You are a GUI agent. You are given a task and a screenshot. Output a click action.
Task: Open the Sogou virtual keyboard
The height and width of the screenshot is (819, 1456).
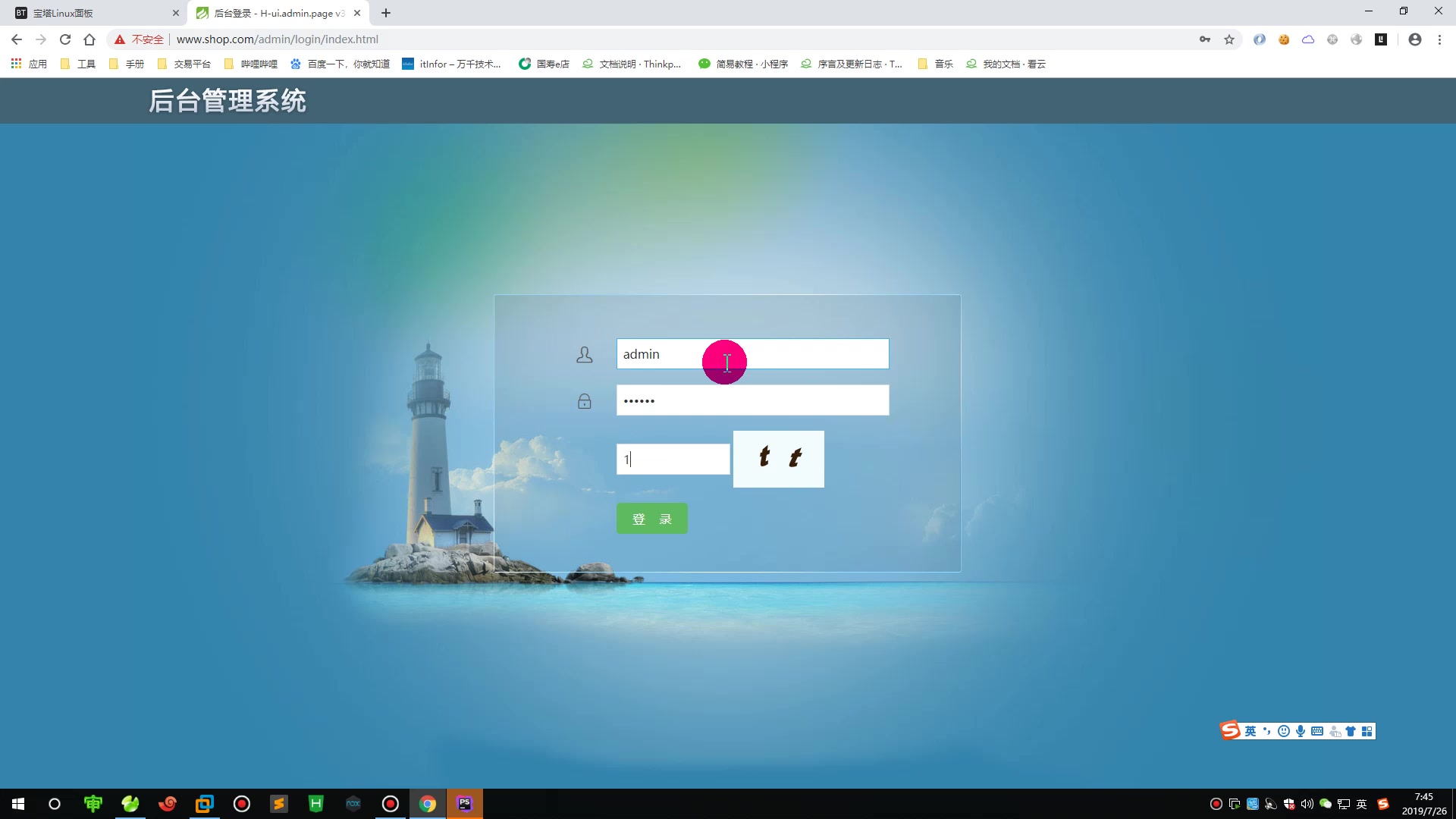tap(1318, 730)
